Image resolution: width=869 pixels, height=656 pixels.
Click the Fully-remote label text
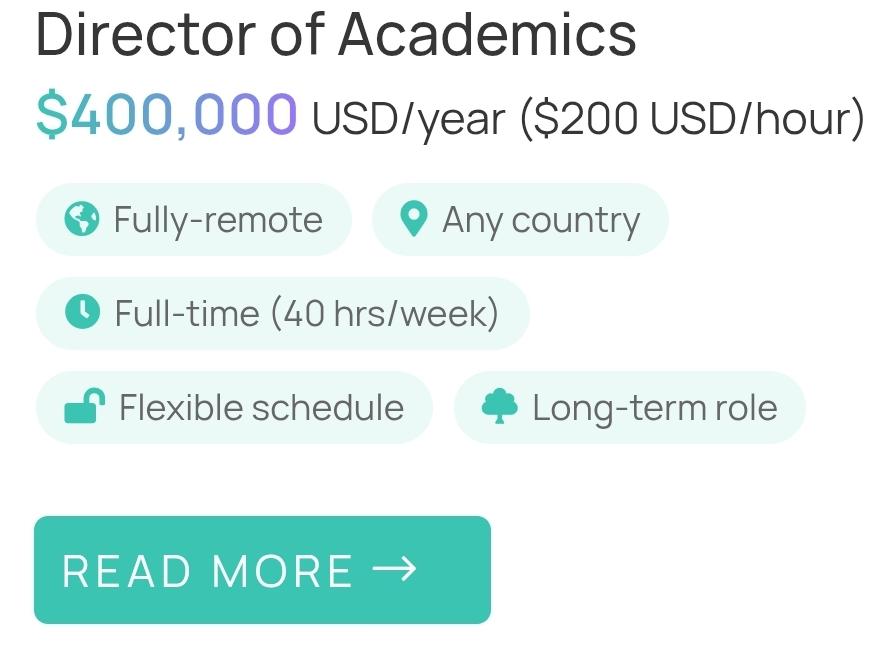pos(218,221)
